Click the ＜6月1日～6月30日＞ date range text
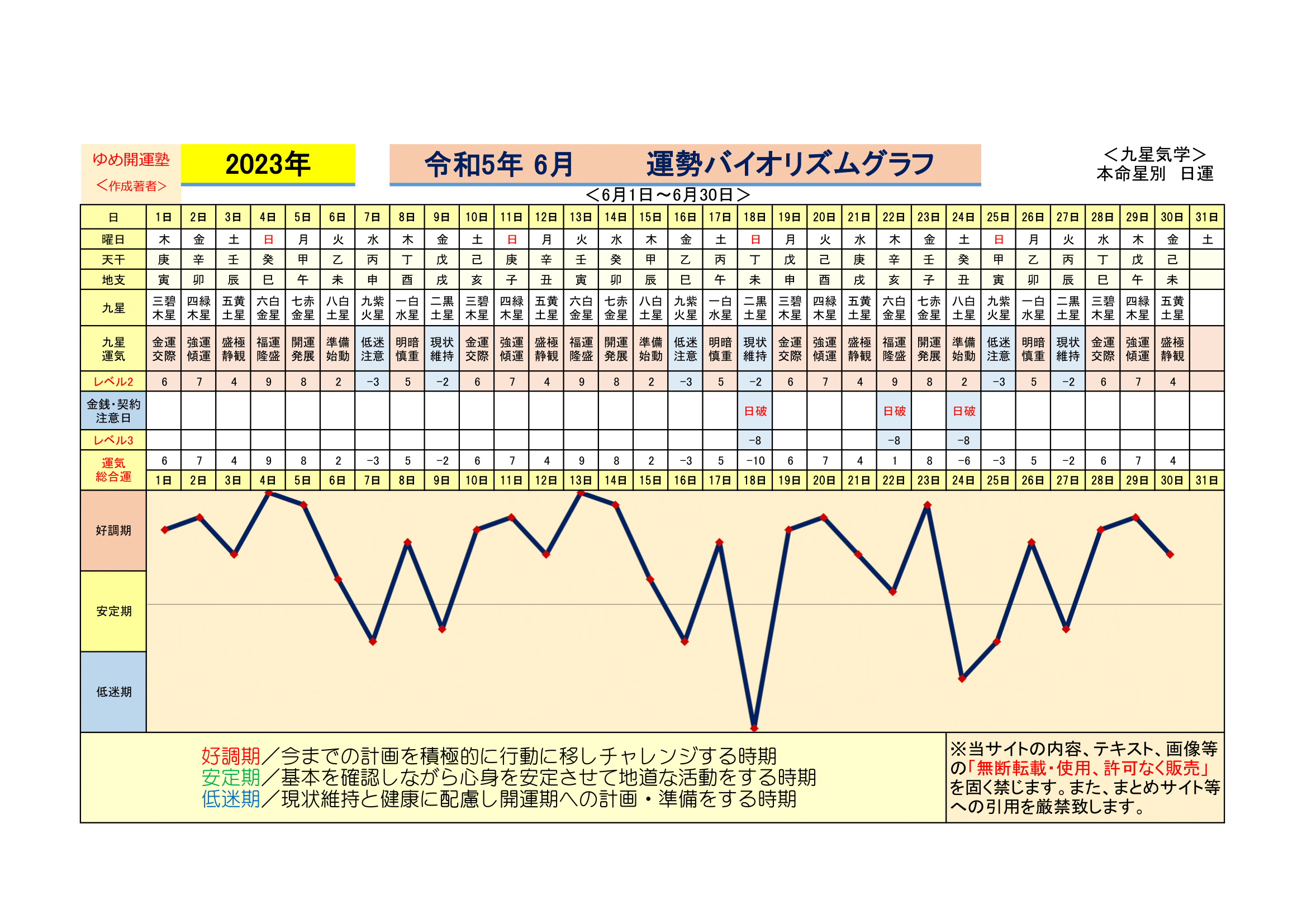This screenshot has height=924, width=1307. (x=667, y=195)
